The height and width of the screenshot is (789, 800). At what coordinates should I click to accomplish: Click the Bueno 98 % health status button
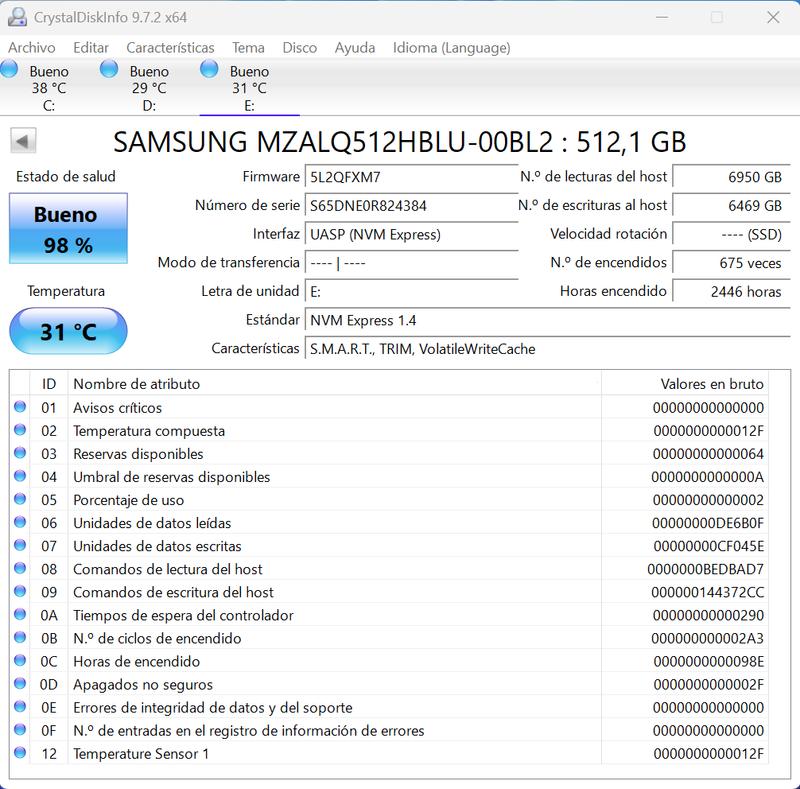pyautogui.click(x=68, y=228)
